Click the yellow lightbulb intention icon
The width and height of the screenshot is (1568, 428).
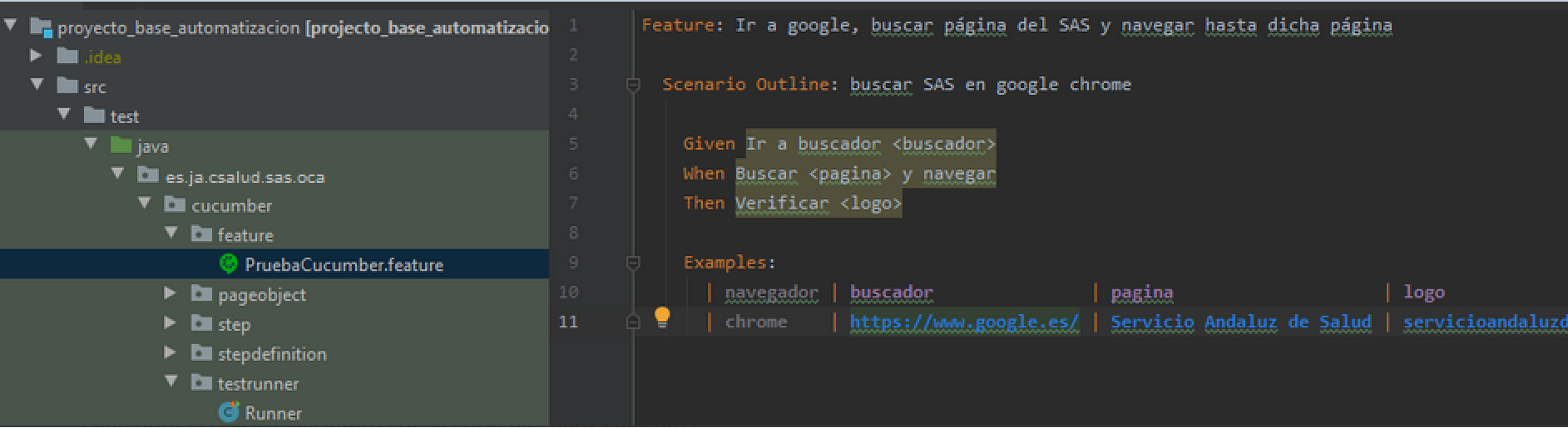662,317
